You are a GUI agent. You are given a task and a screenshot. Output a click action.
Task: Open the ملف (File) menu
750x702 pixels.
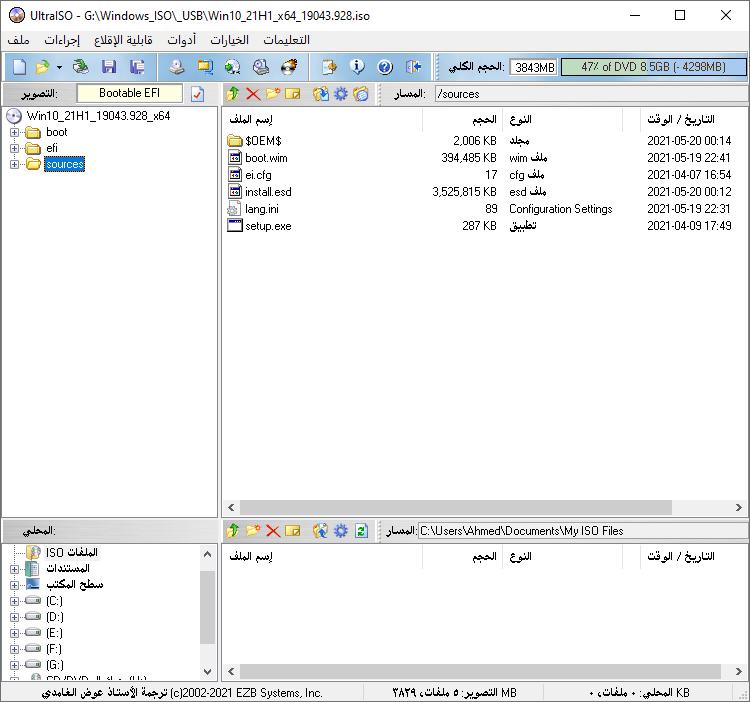18,40
